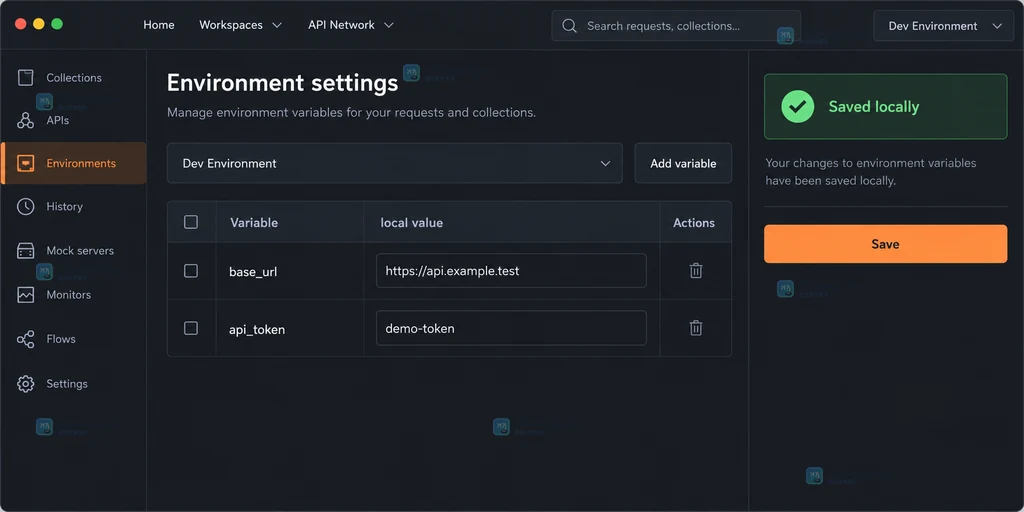Screen dimensions: 1024x512
Task: Go to Home in top navigation
Action: 159,25
